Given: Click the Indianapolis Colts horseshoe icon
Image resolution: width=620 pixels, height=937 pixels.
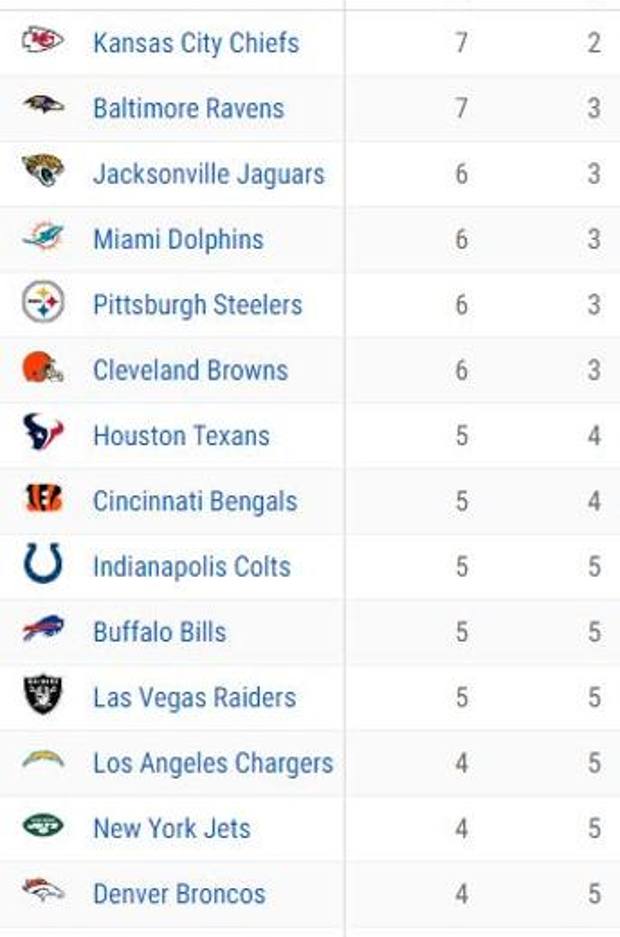Looking at the screenshot, I should (x=43, y=564).
